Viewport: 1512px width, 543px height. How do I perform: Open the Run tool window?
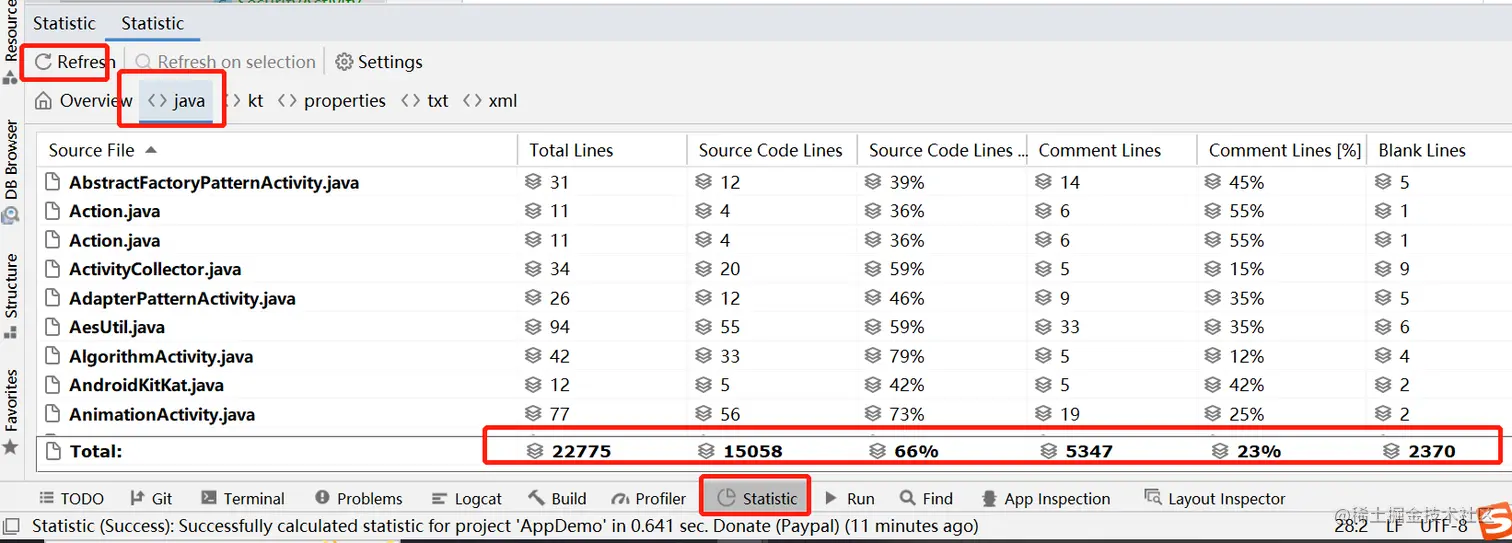tap(849, 498)
